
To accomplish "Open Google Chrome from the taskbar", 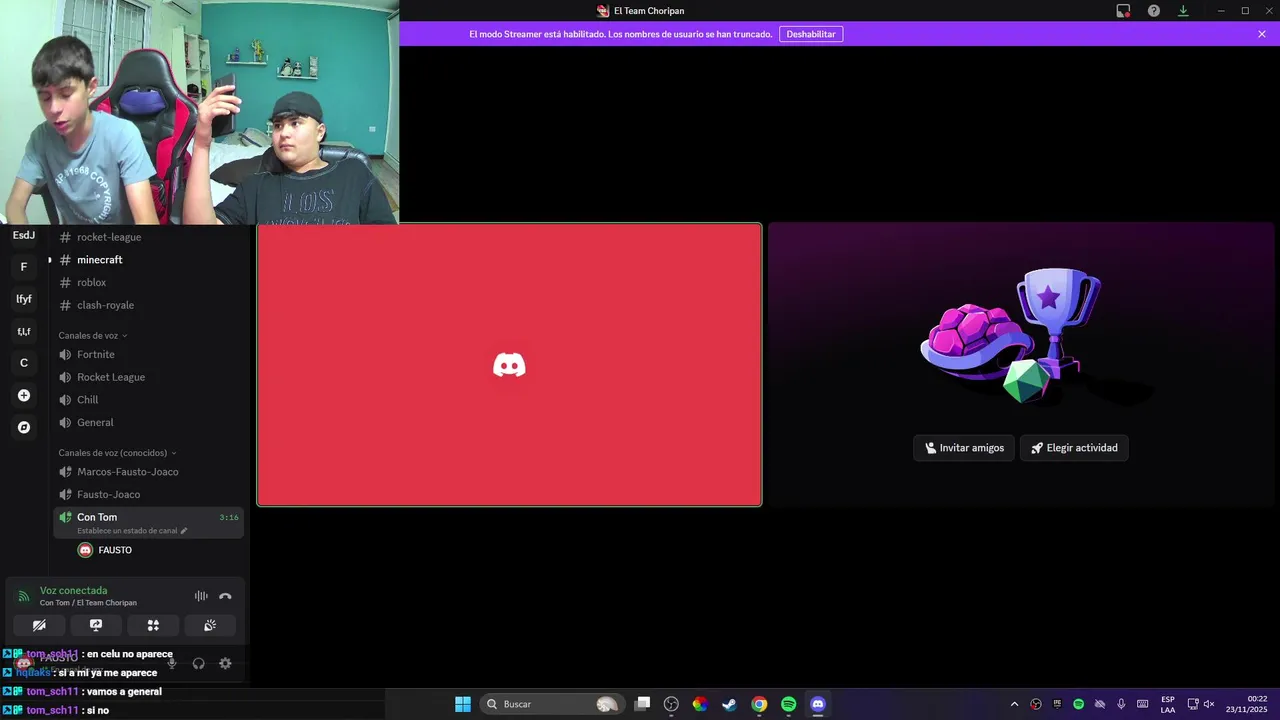I will point(759,704).
